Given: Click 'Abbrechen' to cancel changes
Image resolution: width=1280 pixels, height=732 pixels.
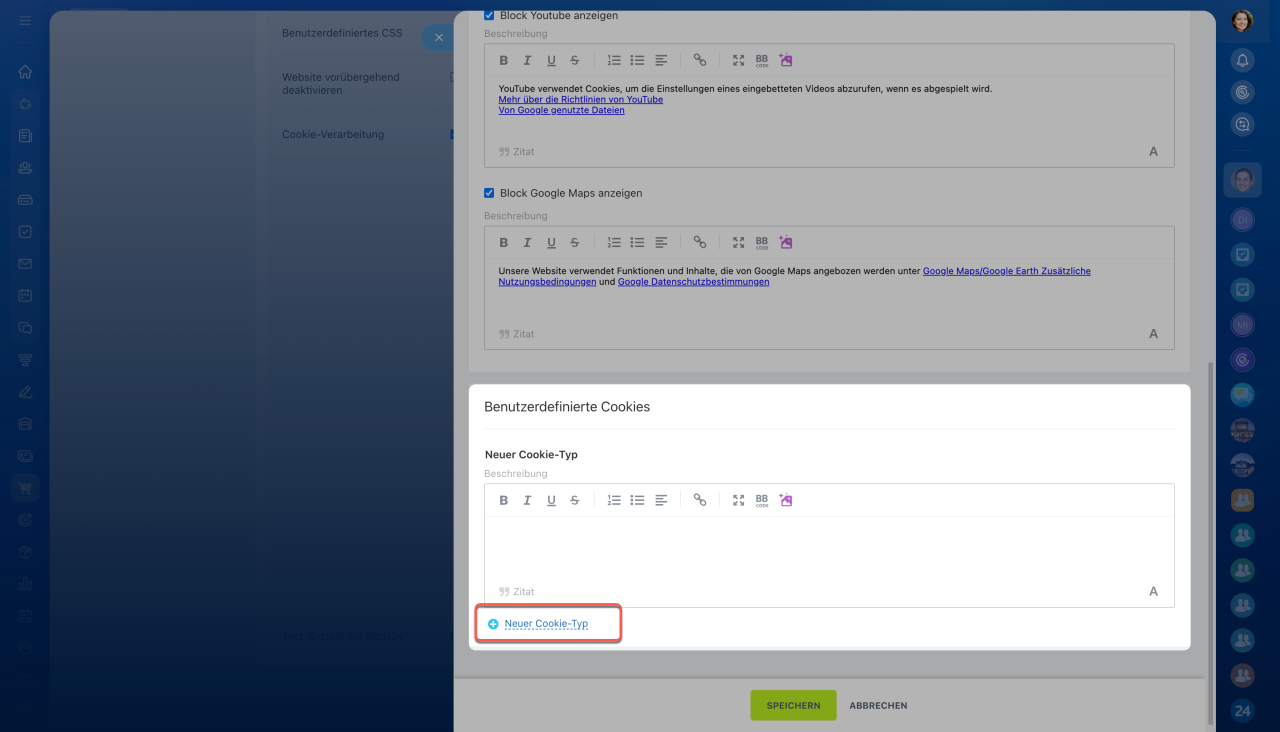Looking at the screenshot, I should (878, 705).
